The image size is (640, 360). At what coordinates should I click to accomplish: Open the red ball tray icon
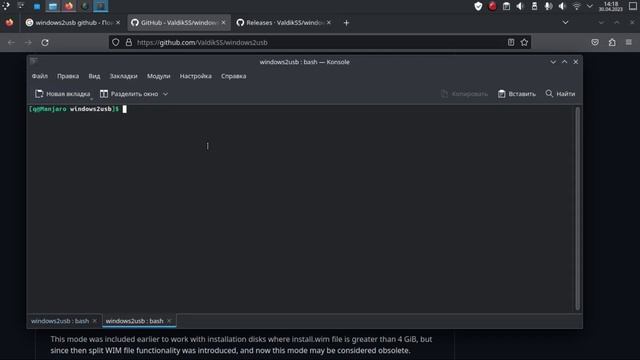coord(492,6)
